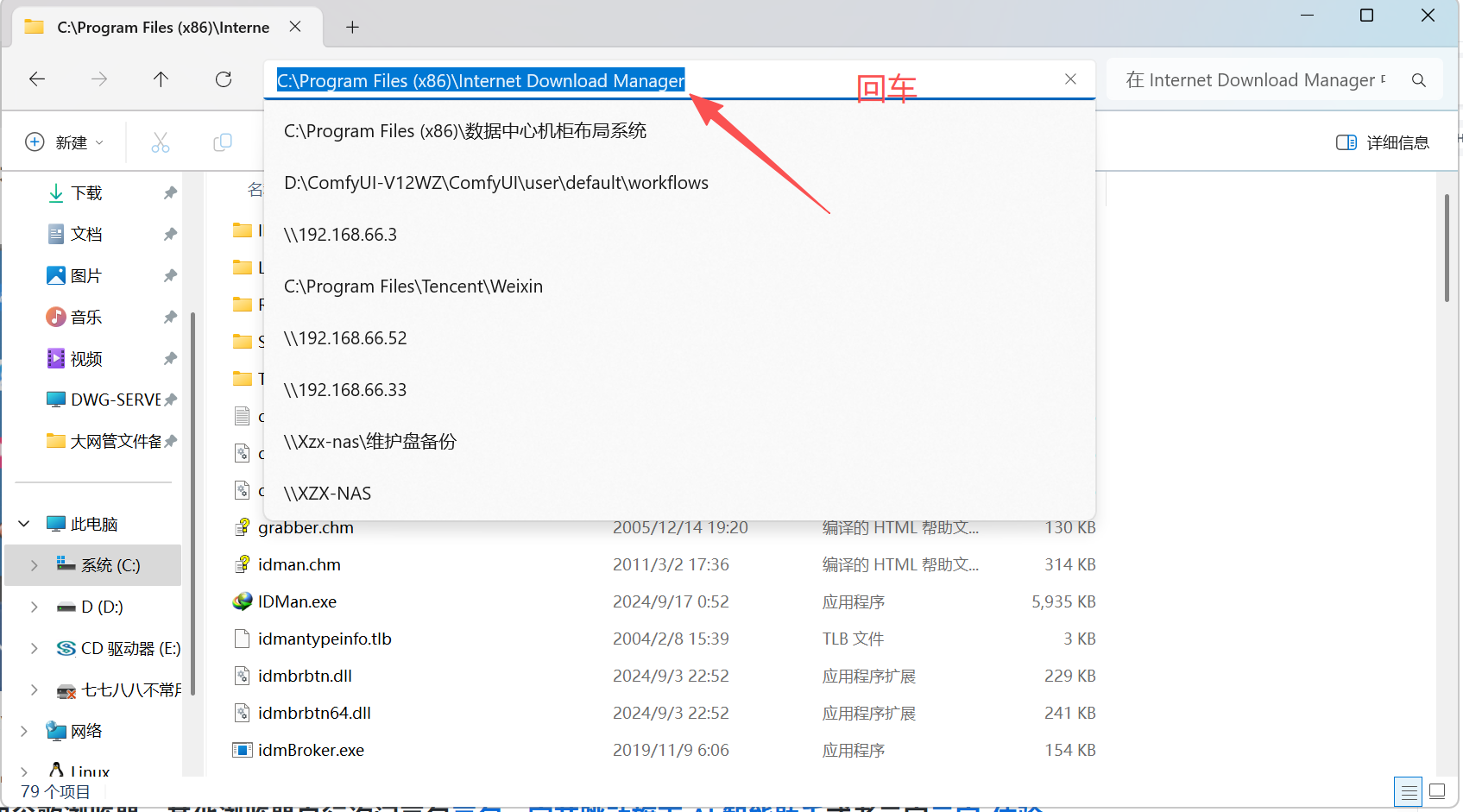Open a new tab with plus button
The image size is (1463, 812).
click(x=352, y=28)
